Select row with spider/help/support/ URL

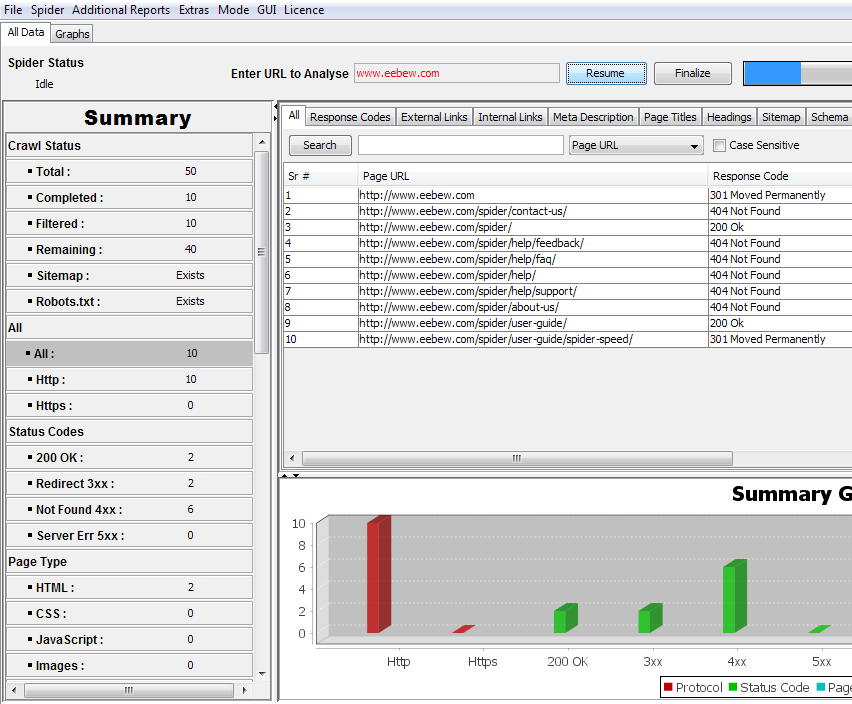568,291
